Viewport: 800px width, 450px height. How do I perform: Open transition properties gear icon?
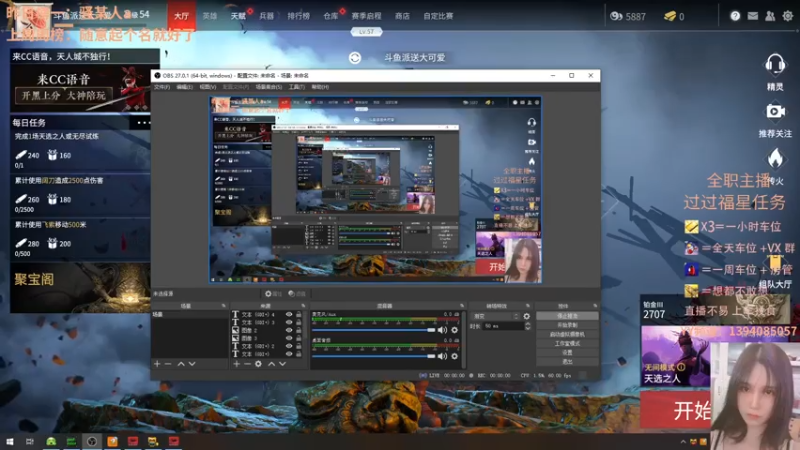[x=527, y=316]
